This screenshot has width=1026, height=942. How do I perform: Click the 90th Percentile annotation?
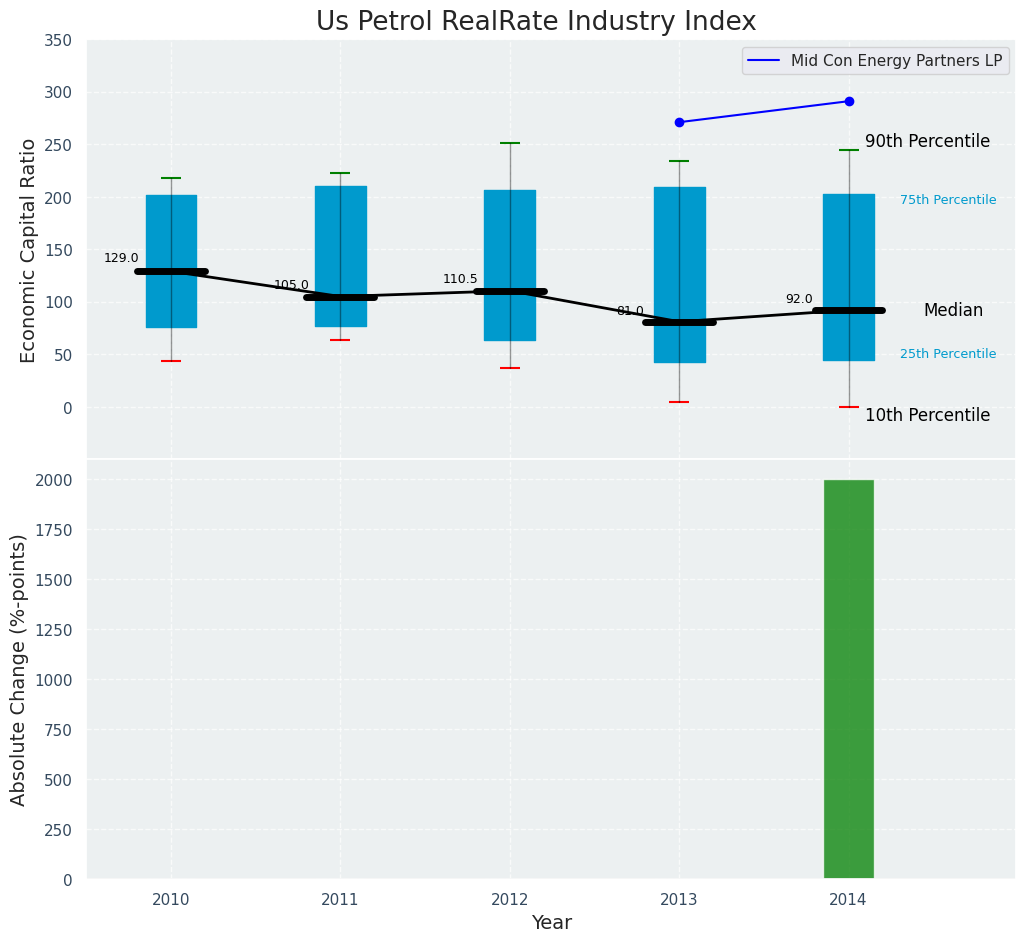pos(927,142)
